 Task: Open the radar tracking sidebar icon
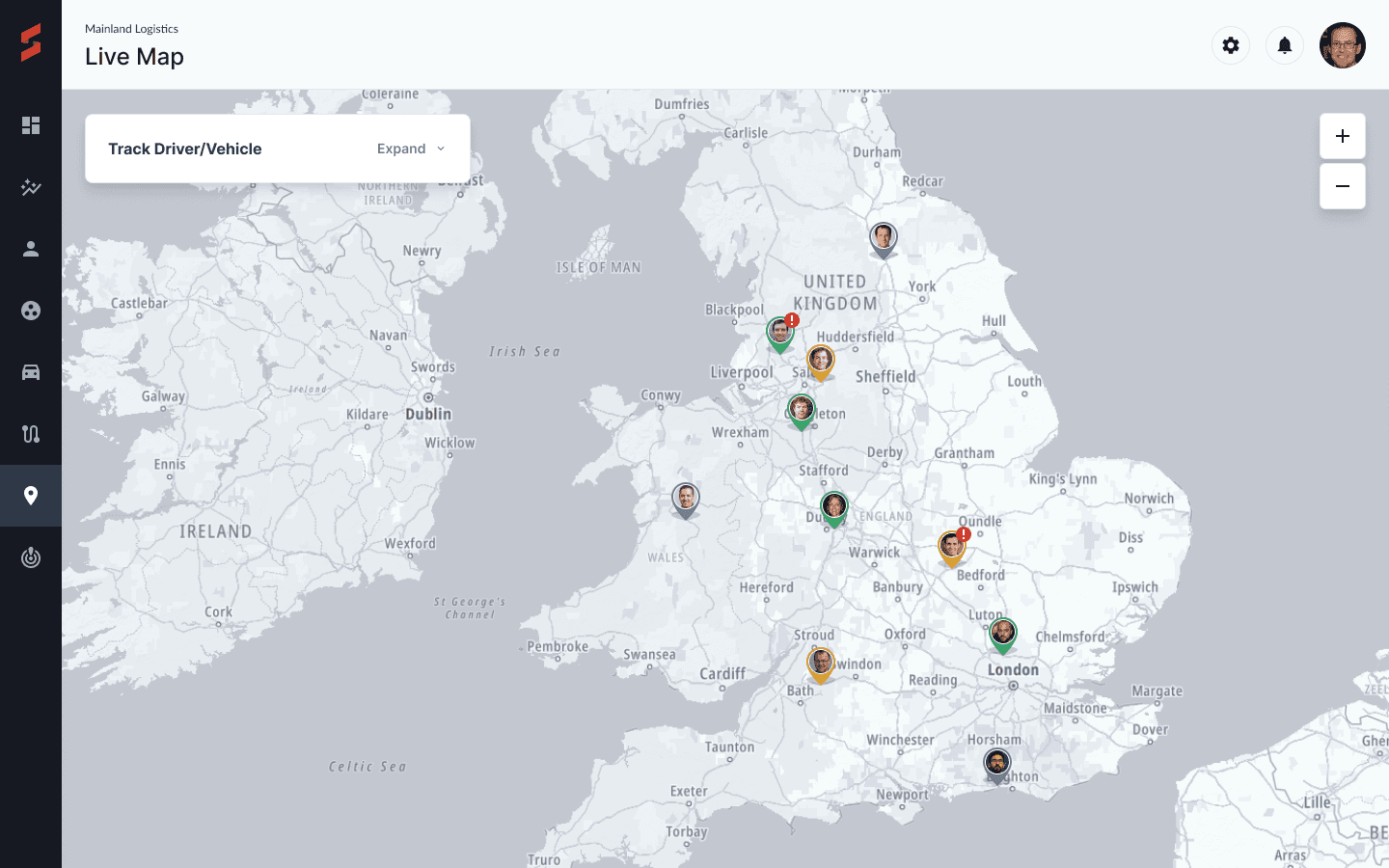31,557
